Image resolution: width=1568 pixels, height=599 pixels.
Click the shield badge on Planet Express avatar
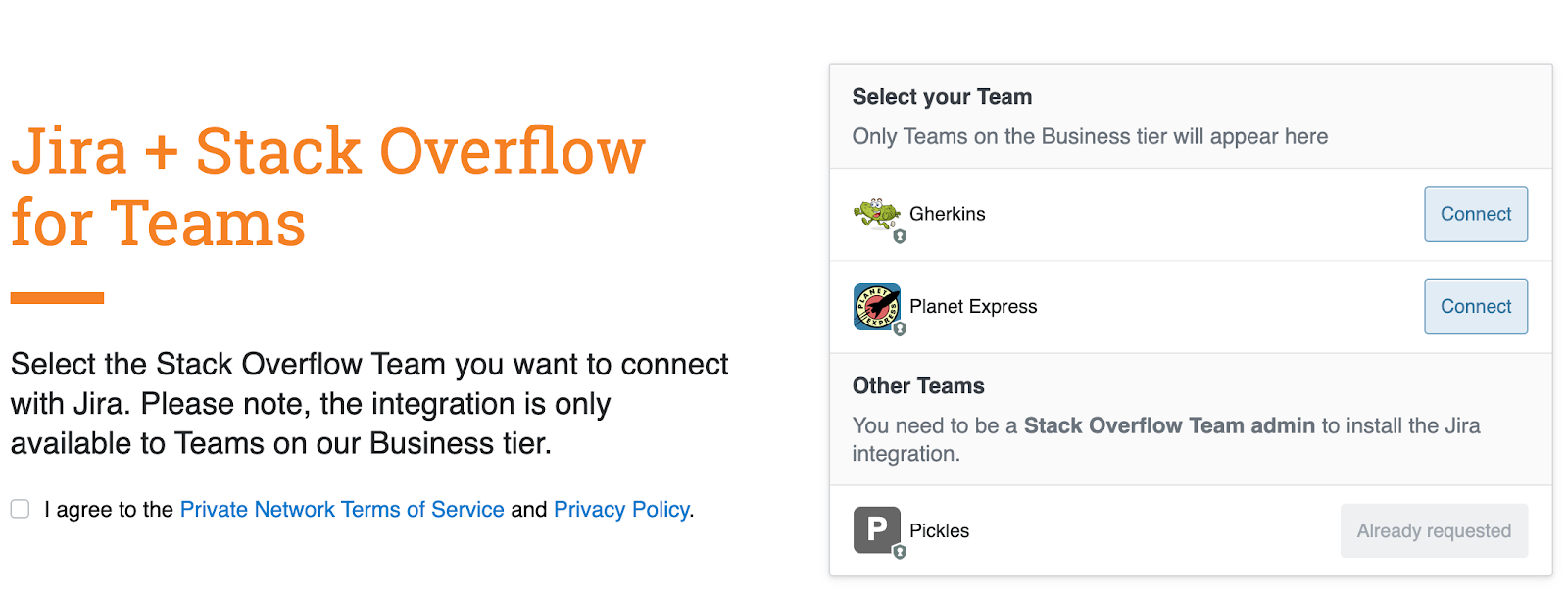tap(900, 329)
